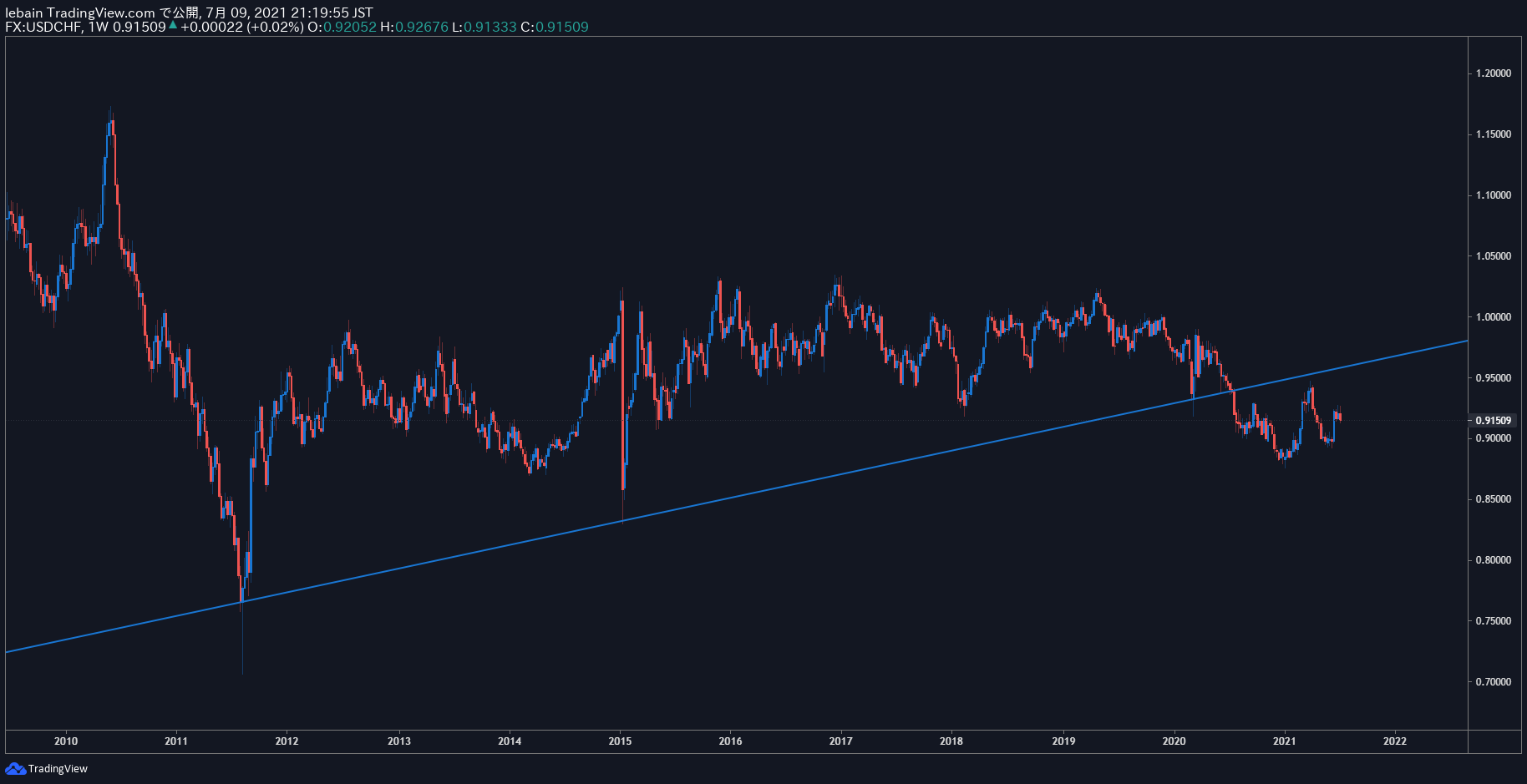Click the 2018 label on time axis
1527x784 pixels.
[951, 741]
